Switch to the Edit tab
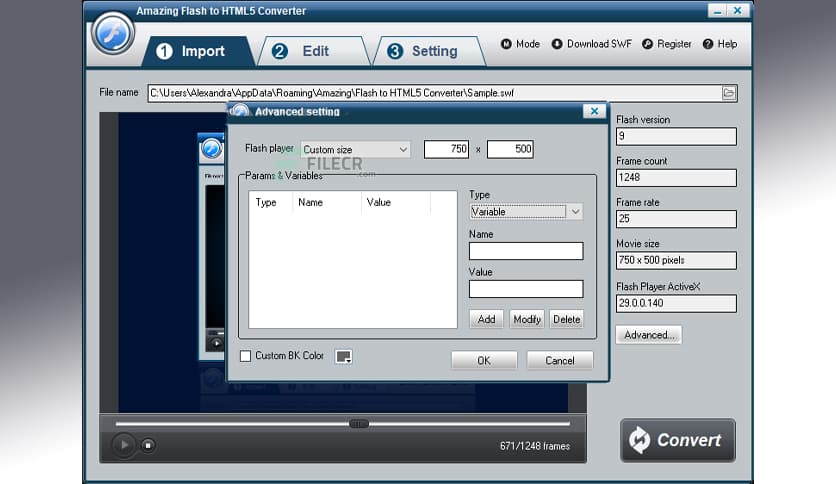The image size is (836, 484). 314,51
